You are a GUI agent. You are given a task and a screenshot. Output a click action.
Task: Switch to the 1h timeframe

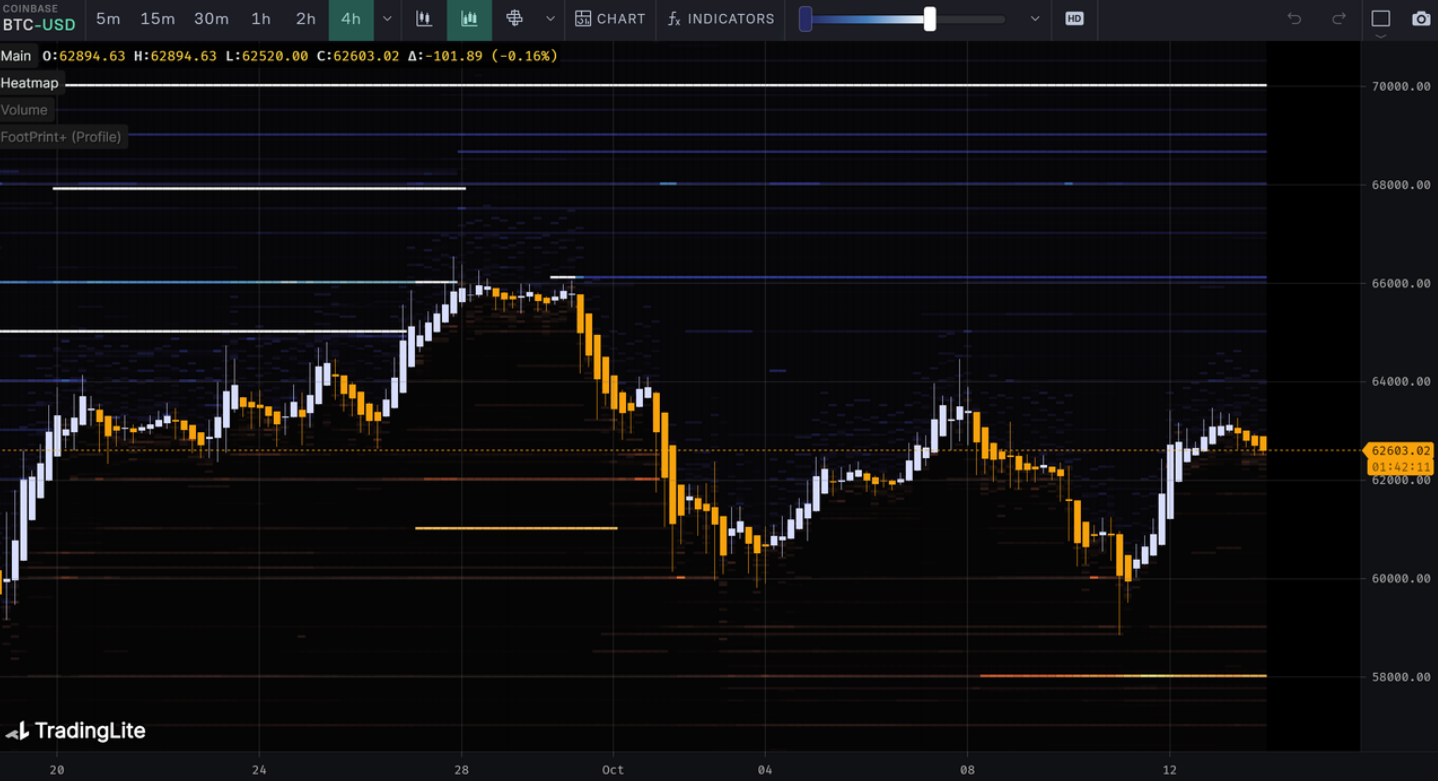click(261, 19)
